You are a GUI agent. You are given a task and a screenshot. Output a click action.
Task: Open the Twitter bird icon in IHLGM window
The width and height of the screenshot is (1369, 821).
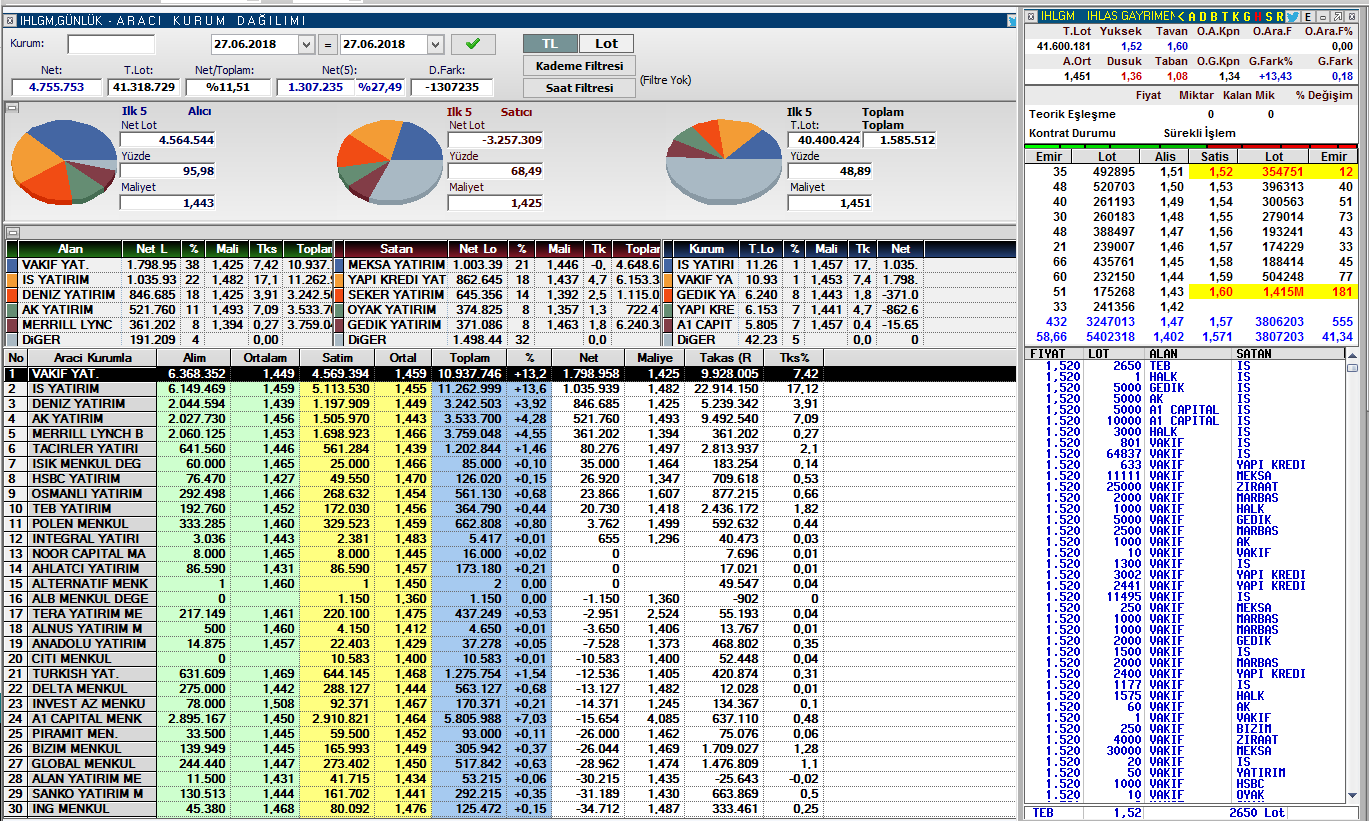click(x=1292, y=16)
